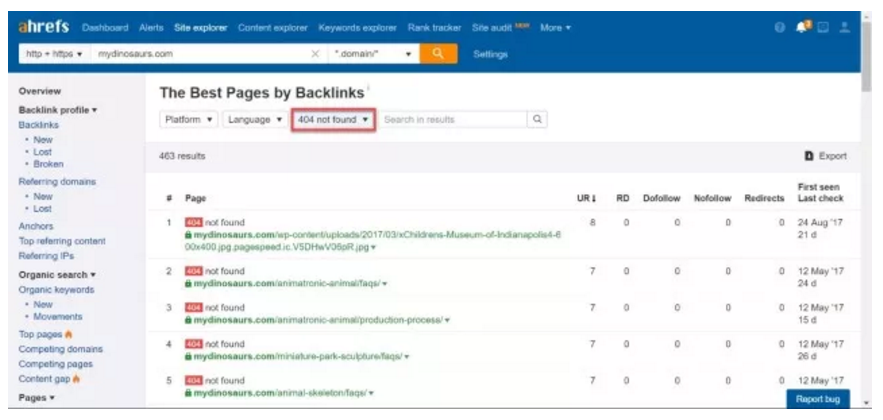Click the fire icon next to Top pages
This screenshot has width=883, height=420.
click(x=69, y=334)
